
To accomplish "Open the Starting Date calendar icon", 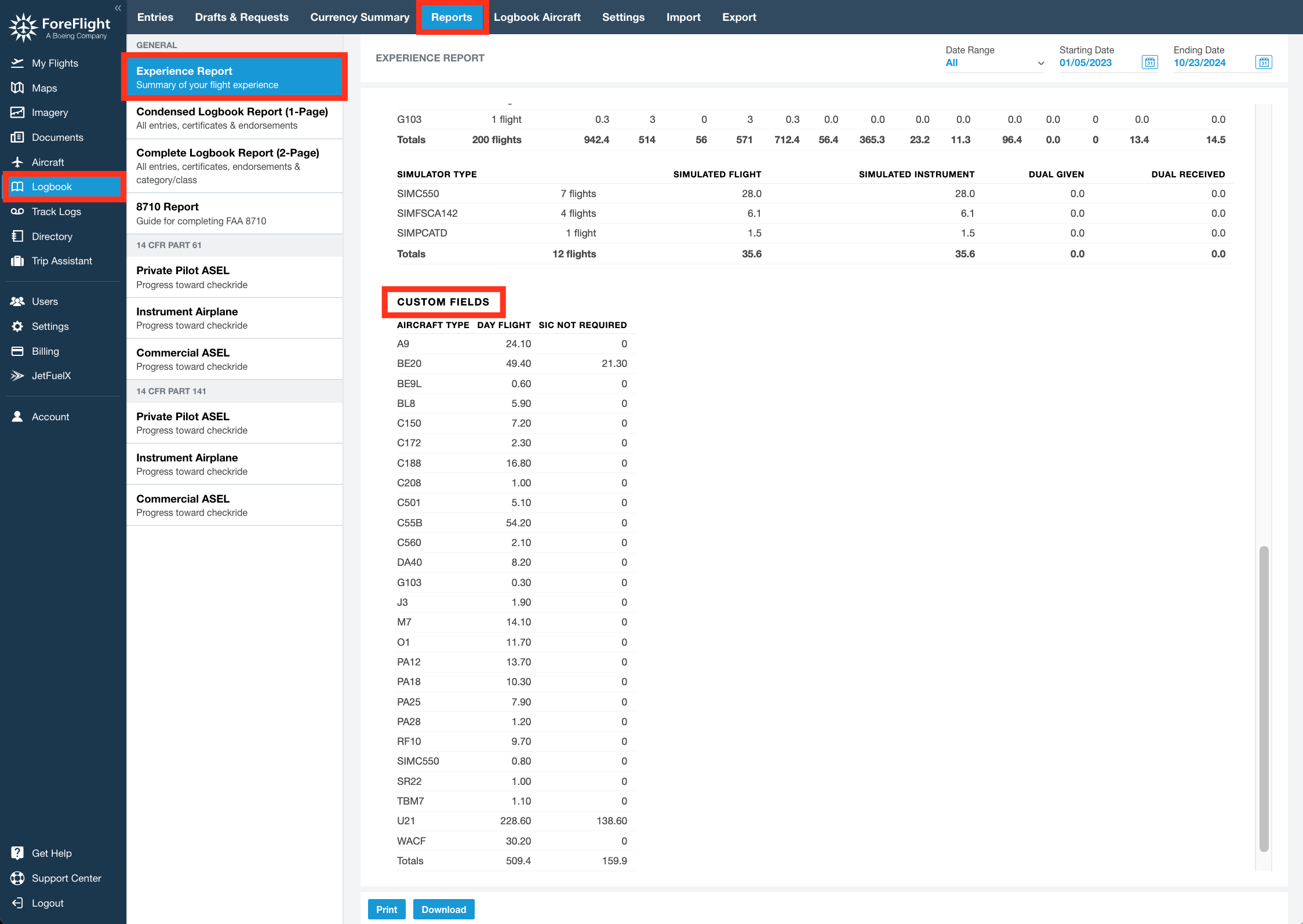I will click(x=1150, y=62).
